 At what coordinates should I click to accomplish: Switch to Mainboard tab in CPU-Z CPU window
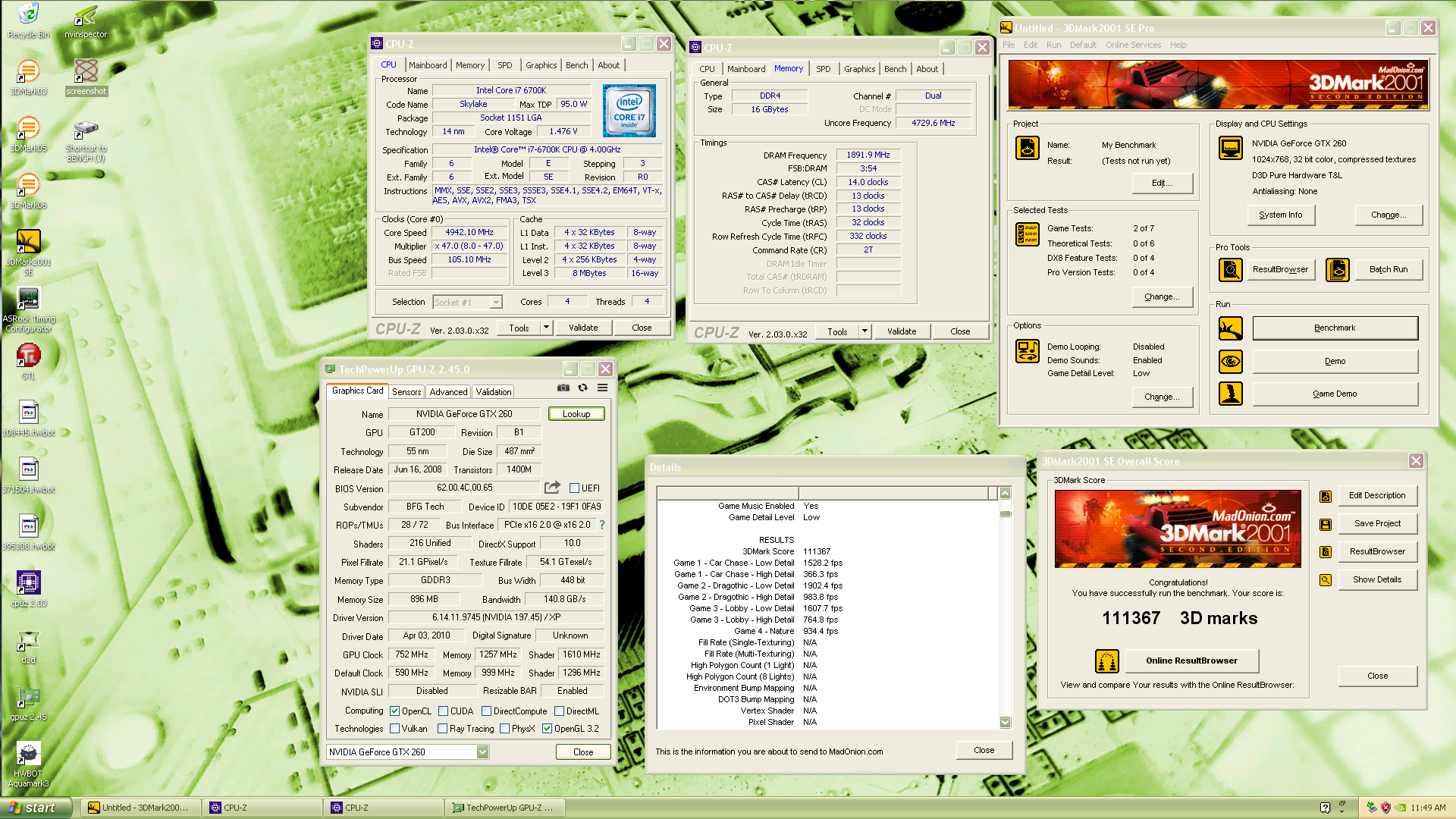[x=428, y=65]
